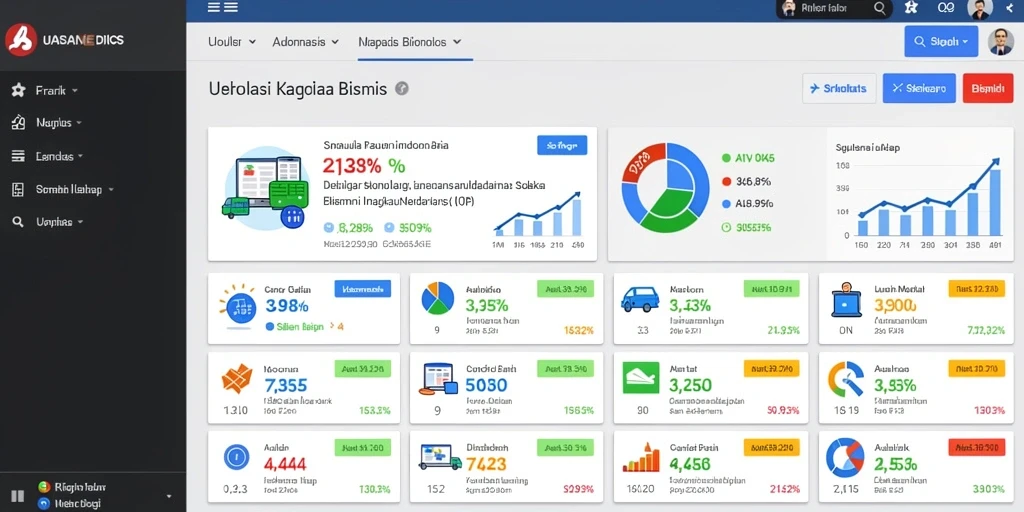
Task: Click the red logo icon in sidebar
Action: pyautogui.click(x=21, y=40)
